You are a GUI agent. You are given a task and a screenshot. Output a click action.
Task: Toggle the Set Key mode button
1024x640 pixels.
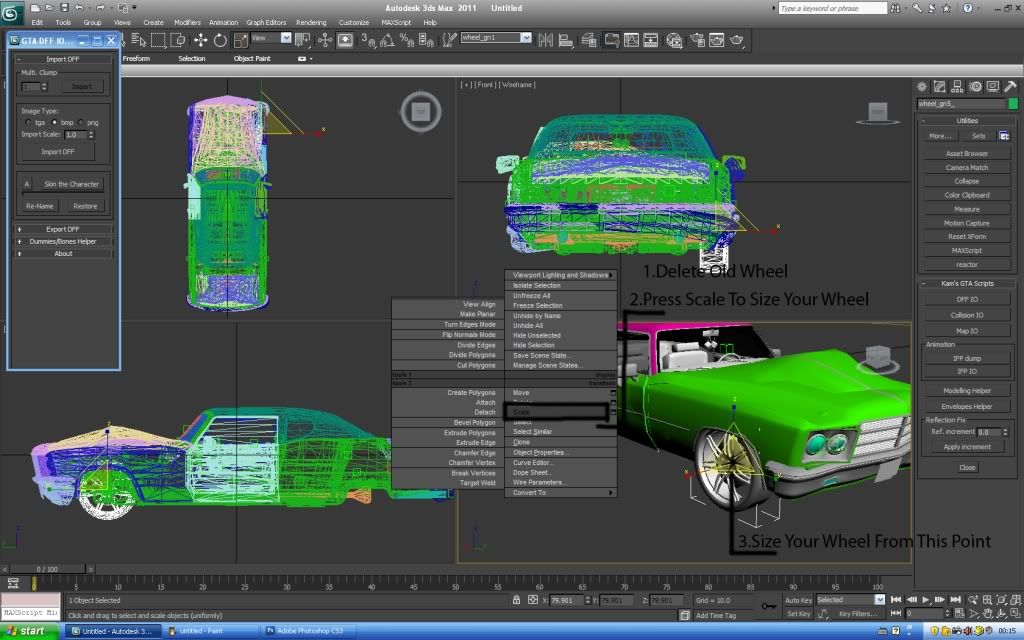(x=798, y=614)
